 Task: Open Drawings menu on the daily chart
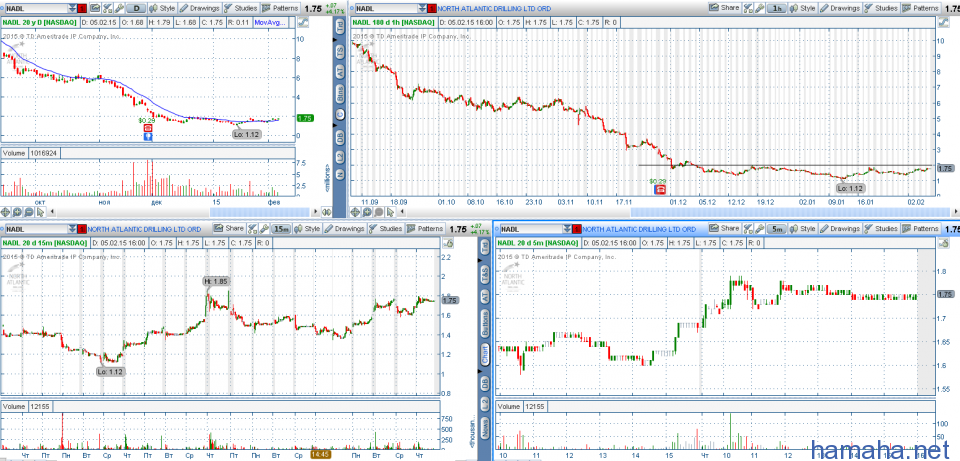coord(199,8)
